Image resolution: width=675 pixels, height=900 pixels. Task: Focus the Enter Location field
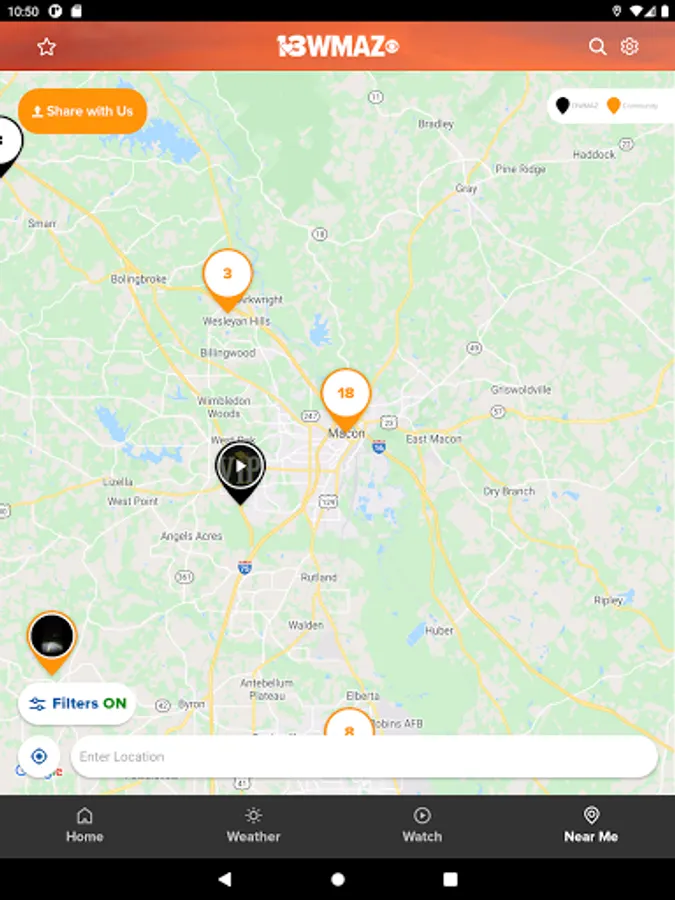pos(364,757)
